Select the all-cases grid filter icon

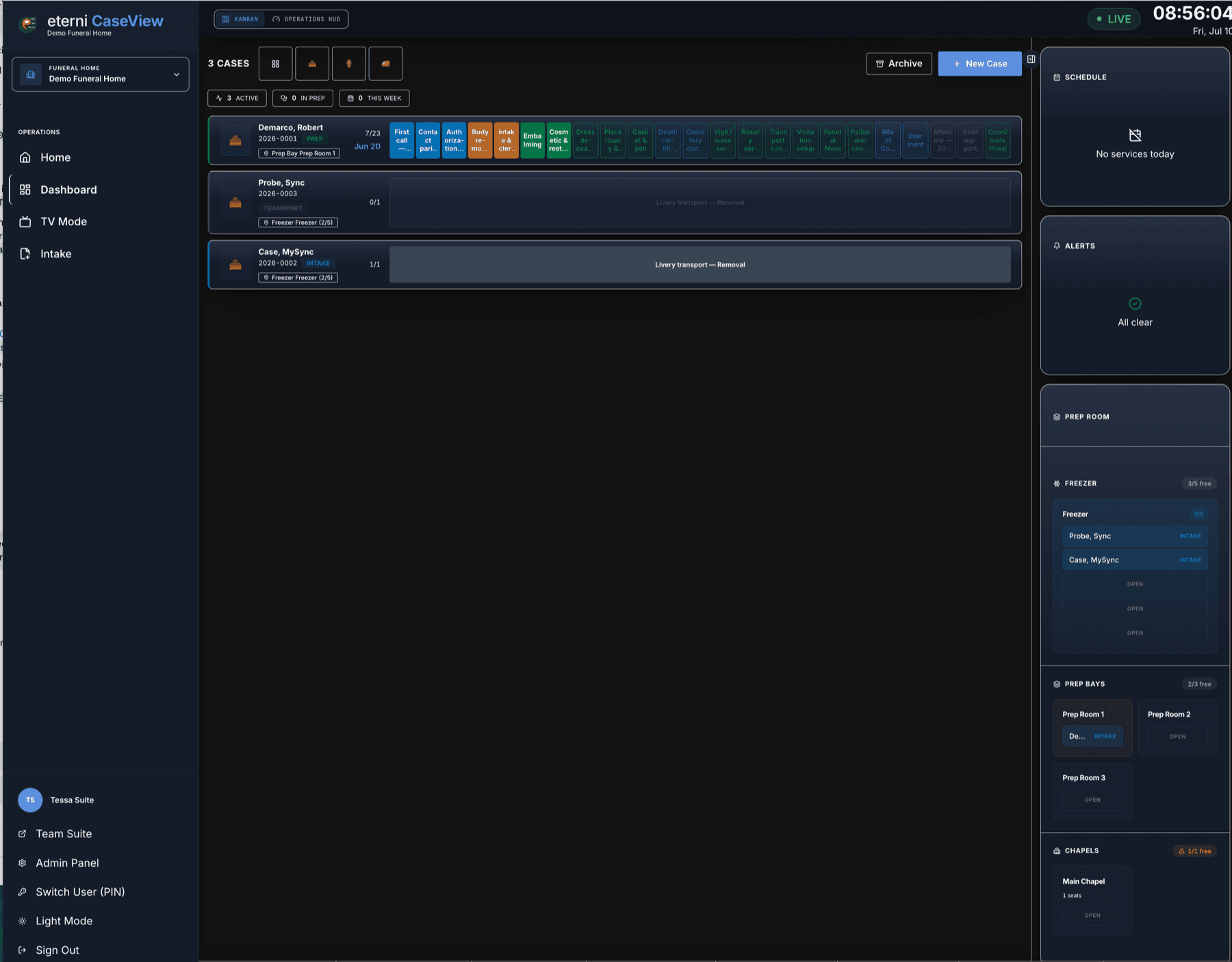(276, 64)
